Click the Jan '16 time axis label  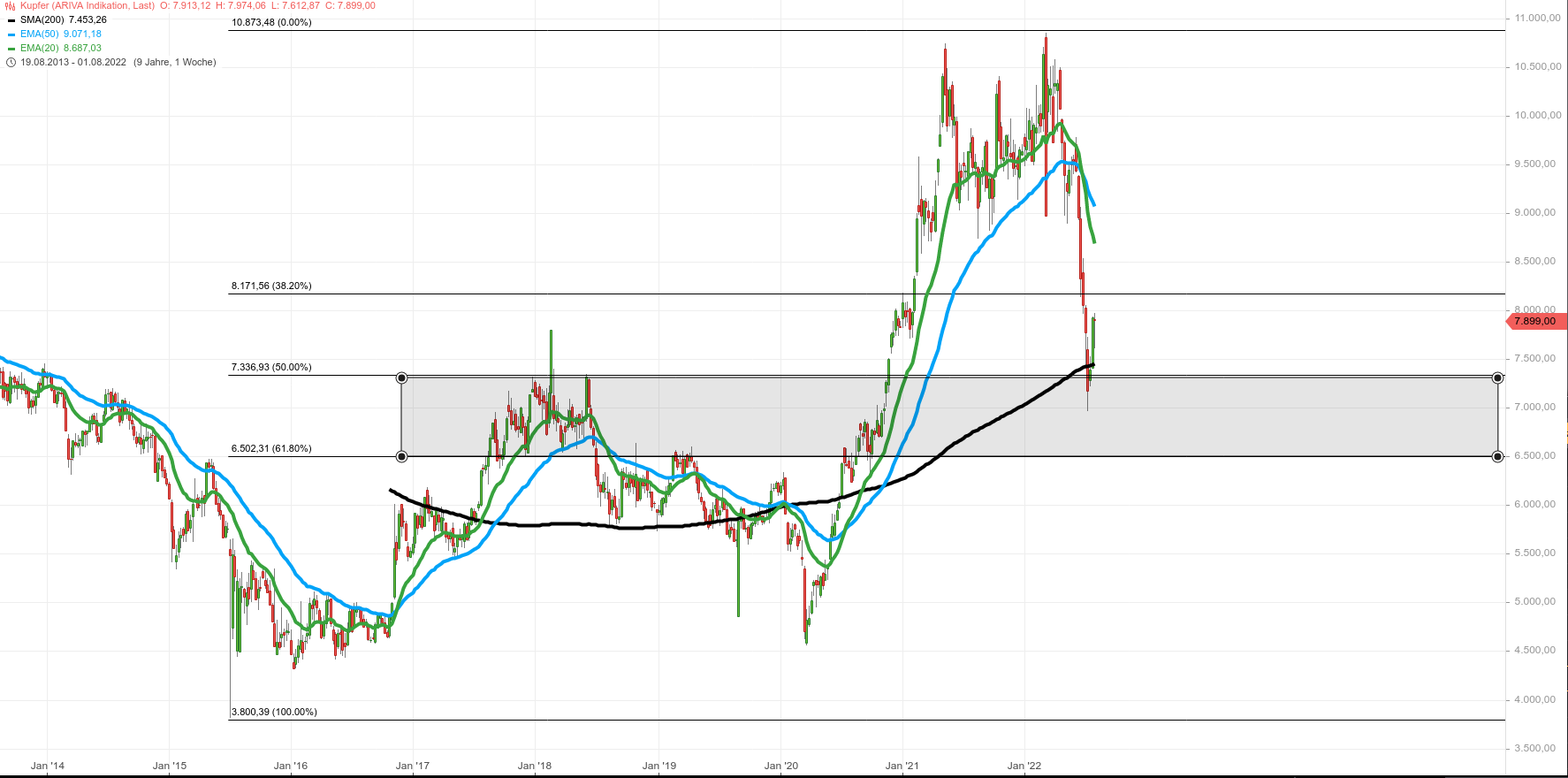click(x=291, y=766)
